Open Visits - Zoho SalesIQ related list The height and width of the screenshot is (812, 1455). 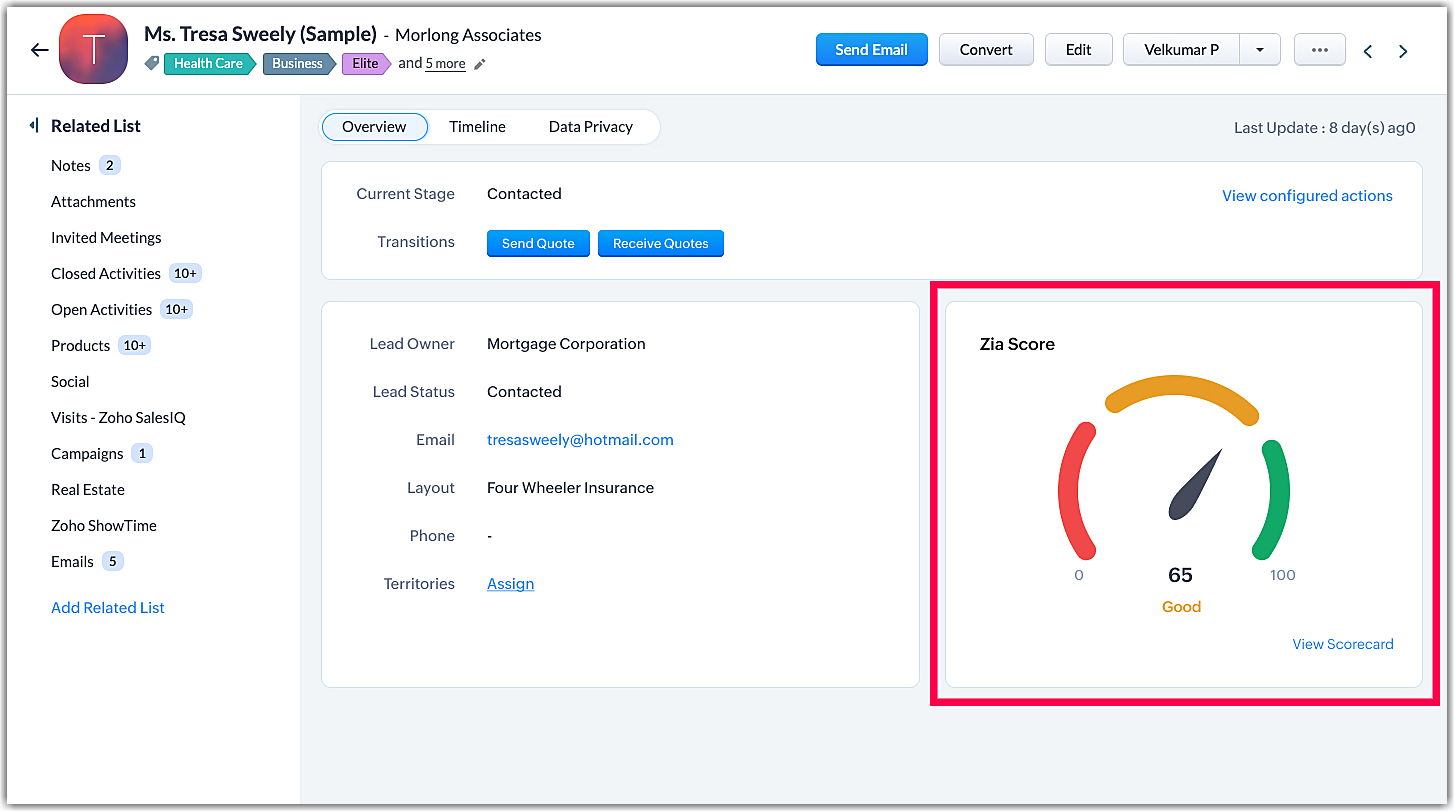pyautogui.click(x=118, y=418)
